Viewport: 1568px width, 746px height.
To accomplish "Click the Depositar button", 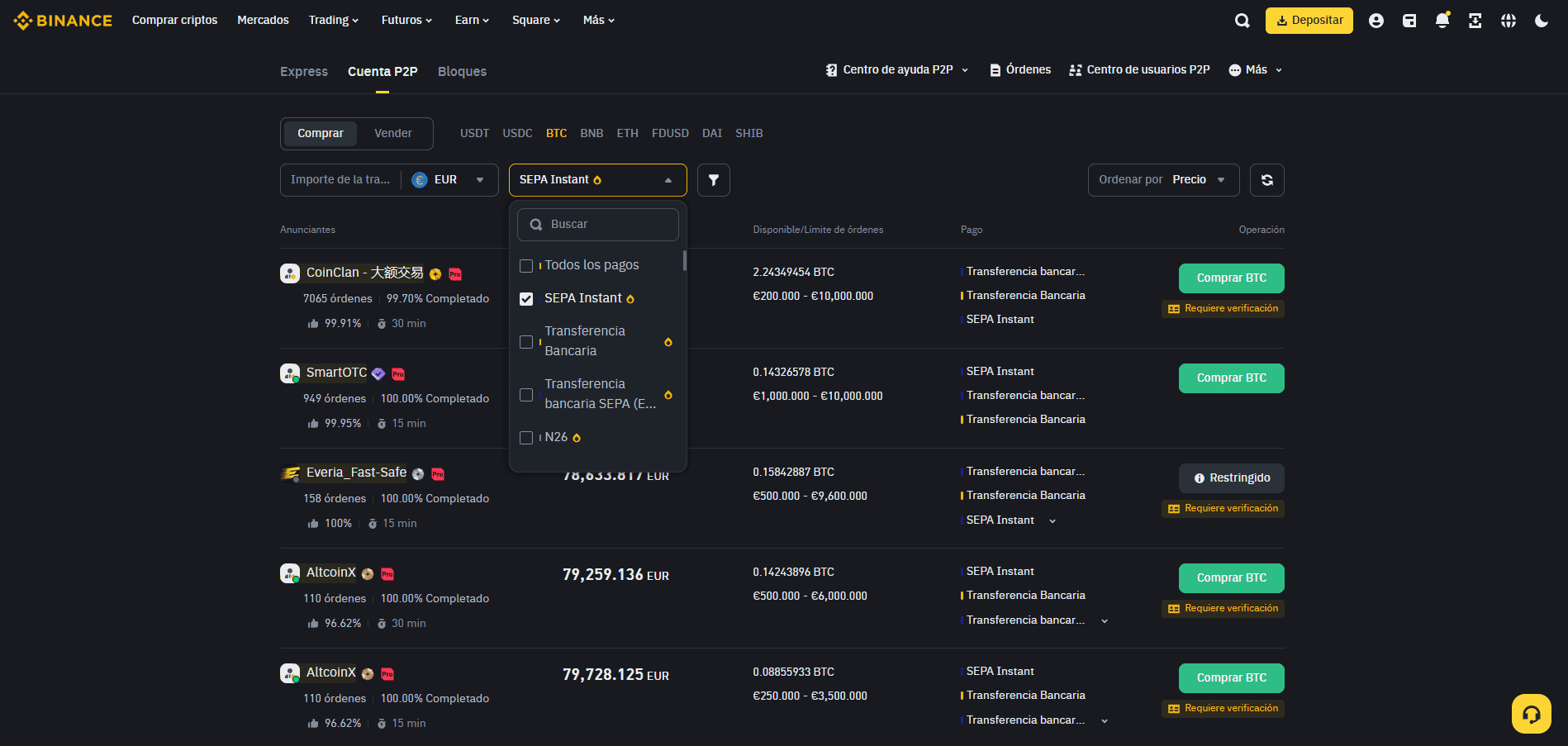I will point(1309,21).
